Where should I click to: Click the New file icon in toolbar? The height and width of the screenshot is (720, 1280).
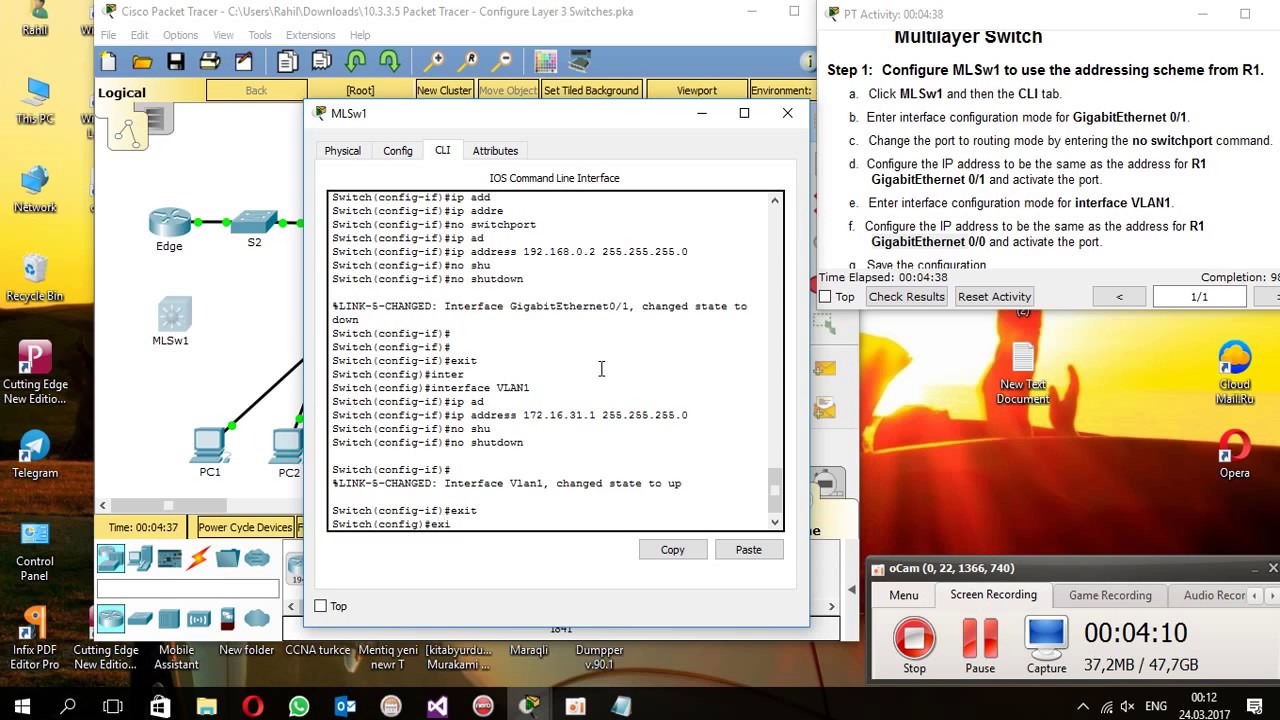(x=109, y=62)
